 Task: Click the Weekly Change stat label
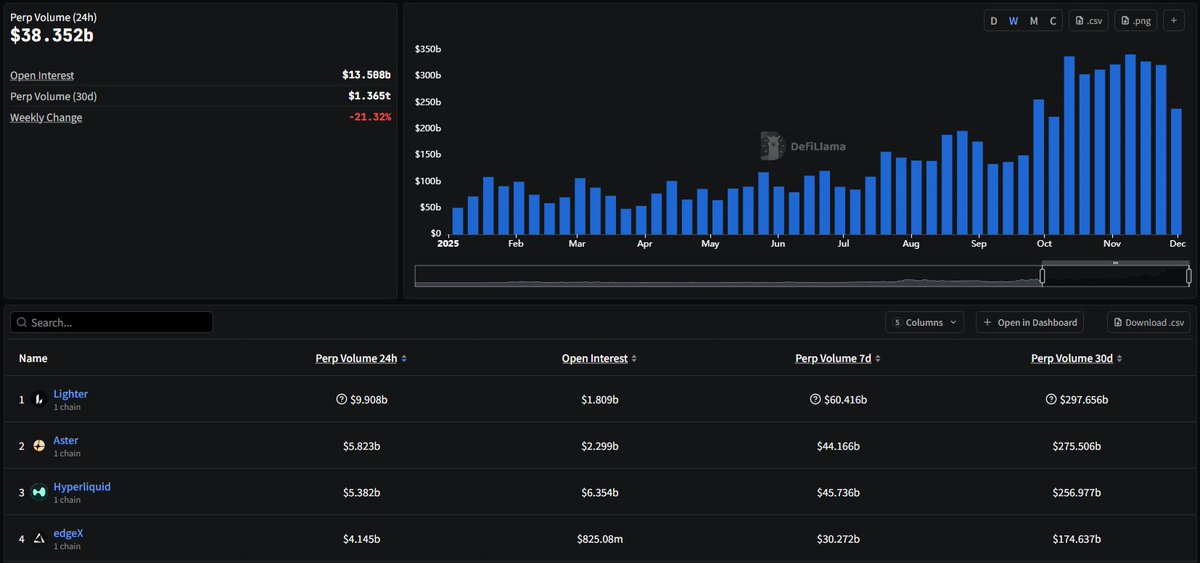click(46, 117)
